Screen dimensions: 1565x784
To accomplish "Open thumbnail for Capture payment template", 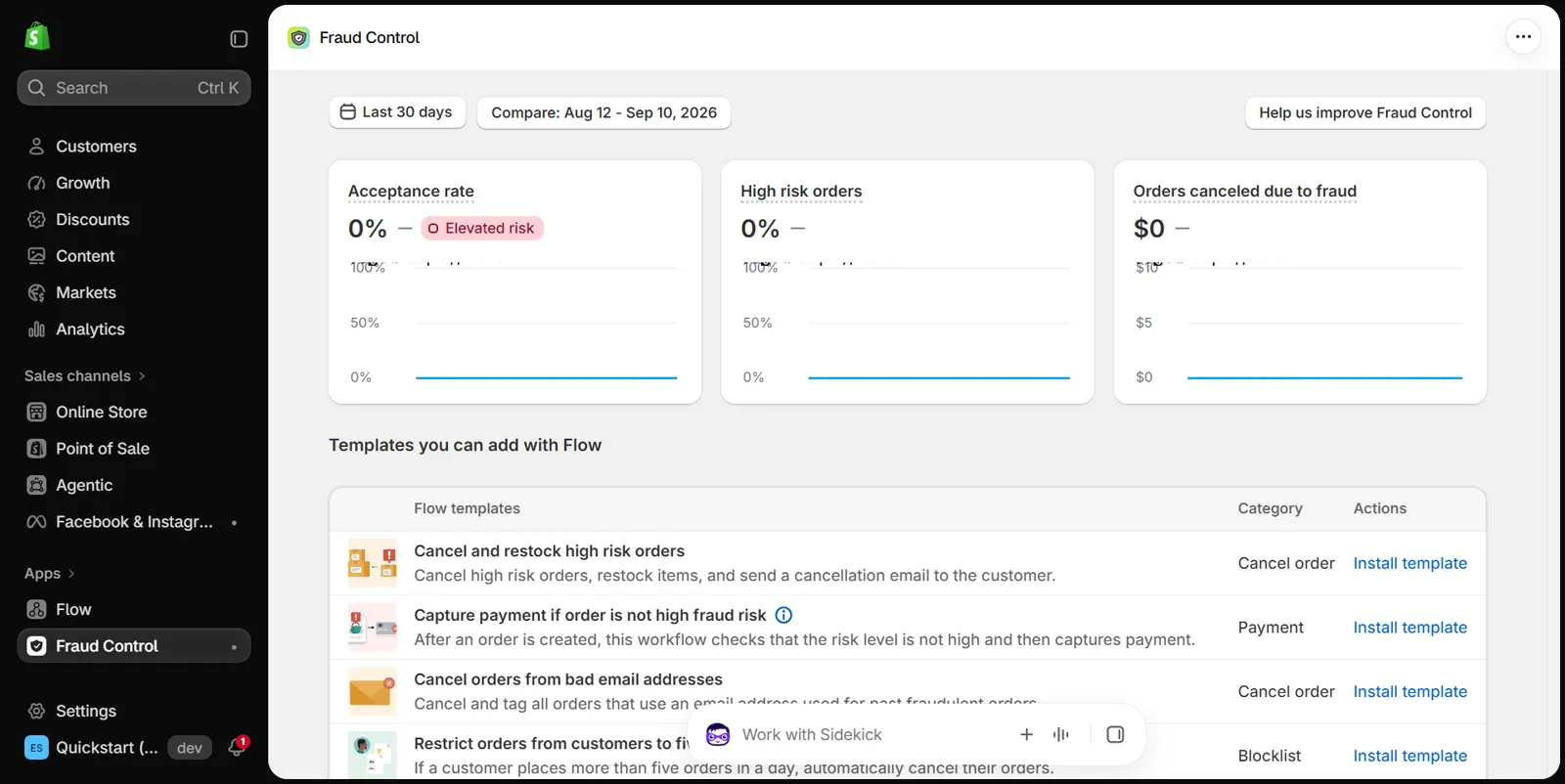I will 373,628.
